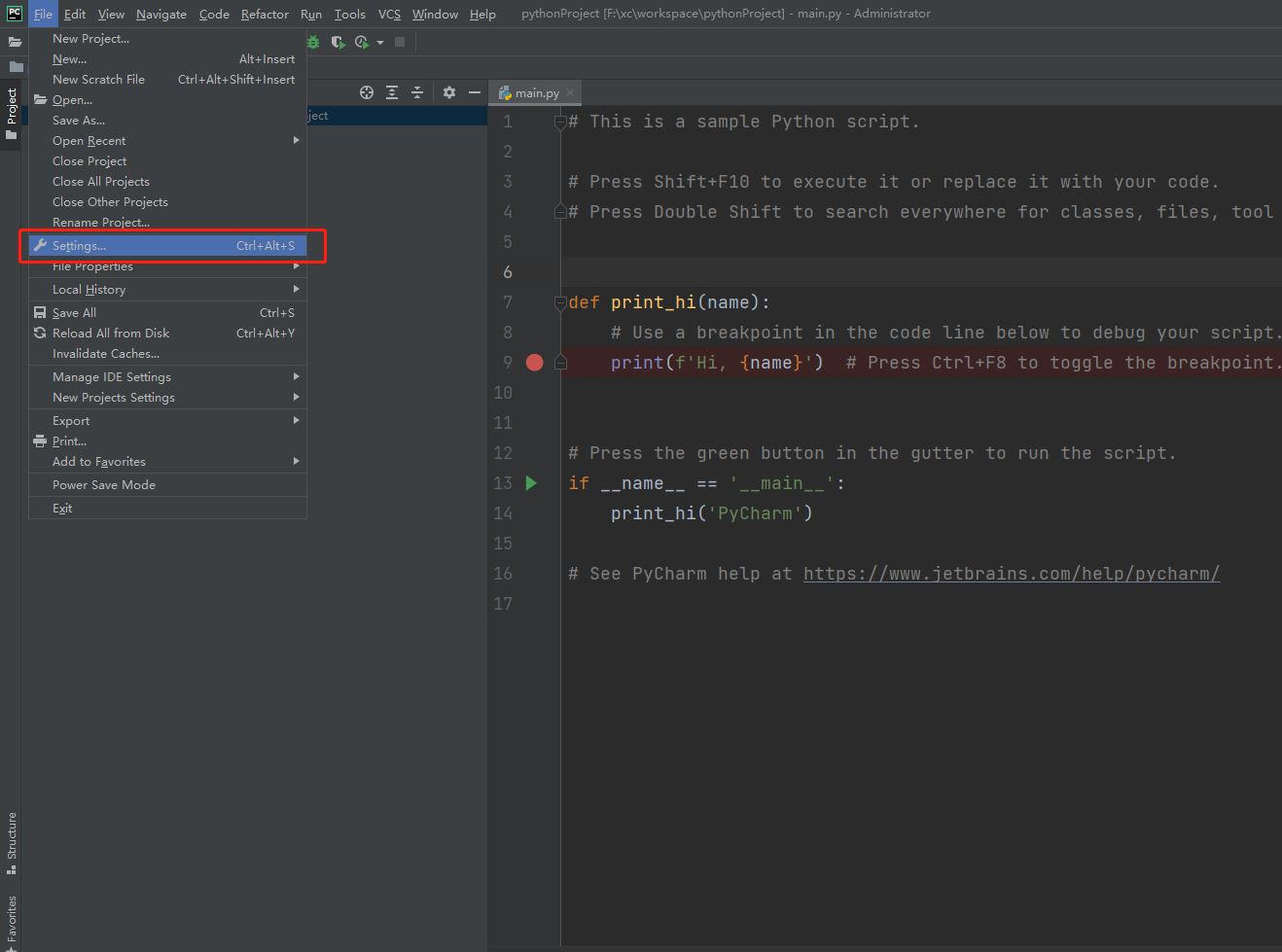1282x952 pixels.
Task: Toggle breakpoint red dot on line 9
Action: (534, 363)
